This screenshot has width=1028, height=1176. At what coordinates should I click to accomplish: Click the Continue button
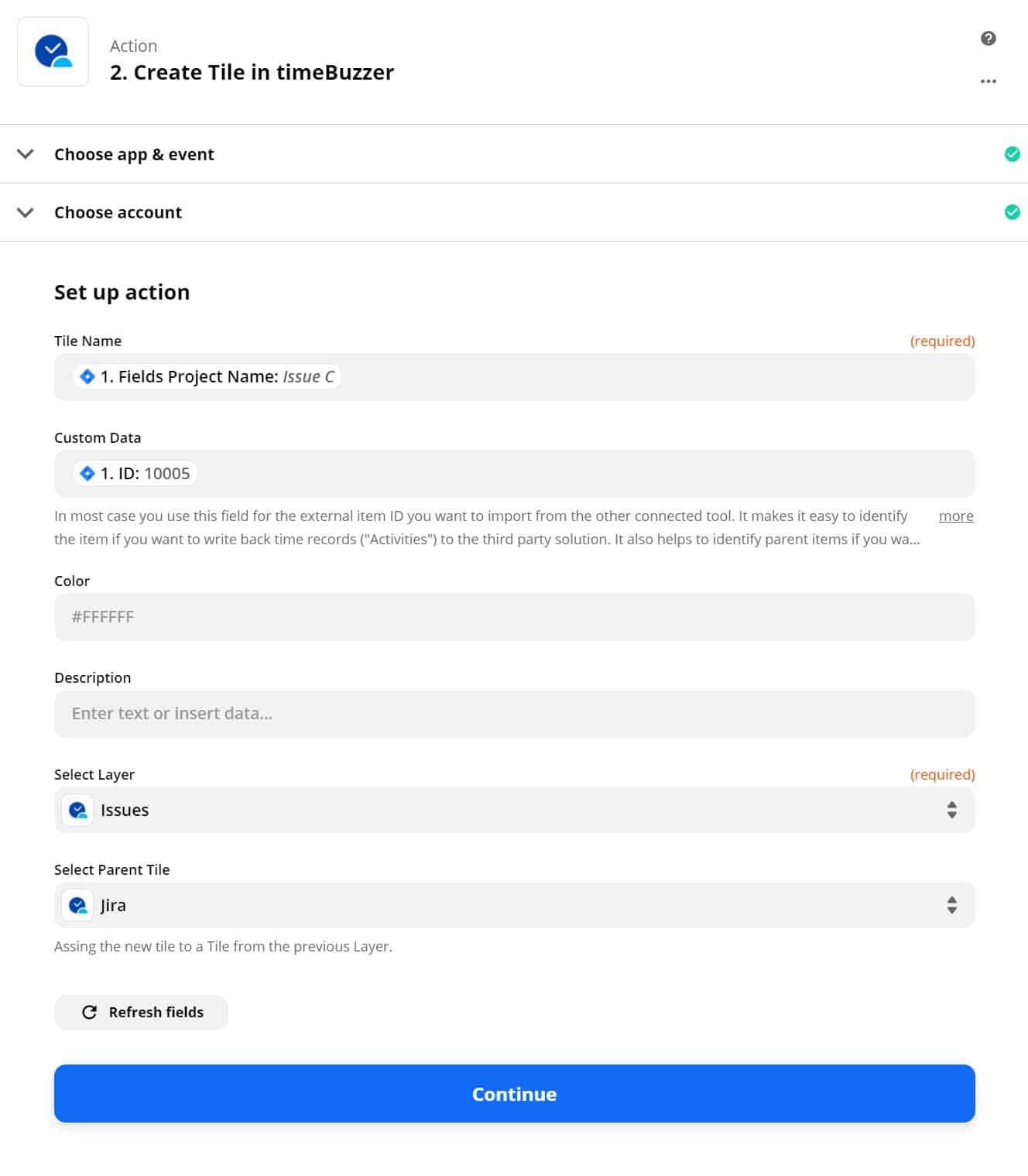point(514,1093)
